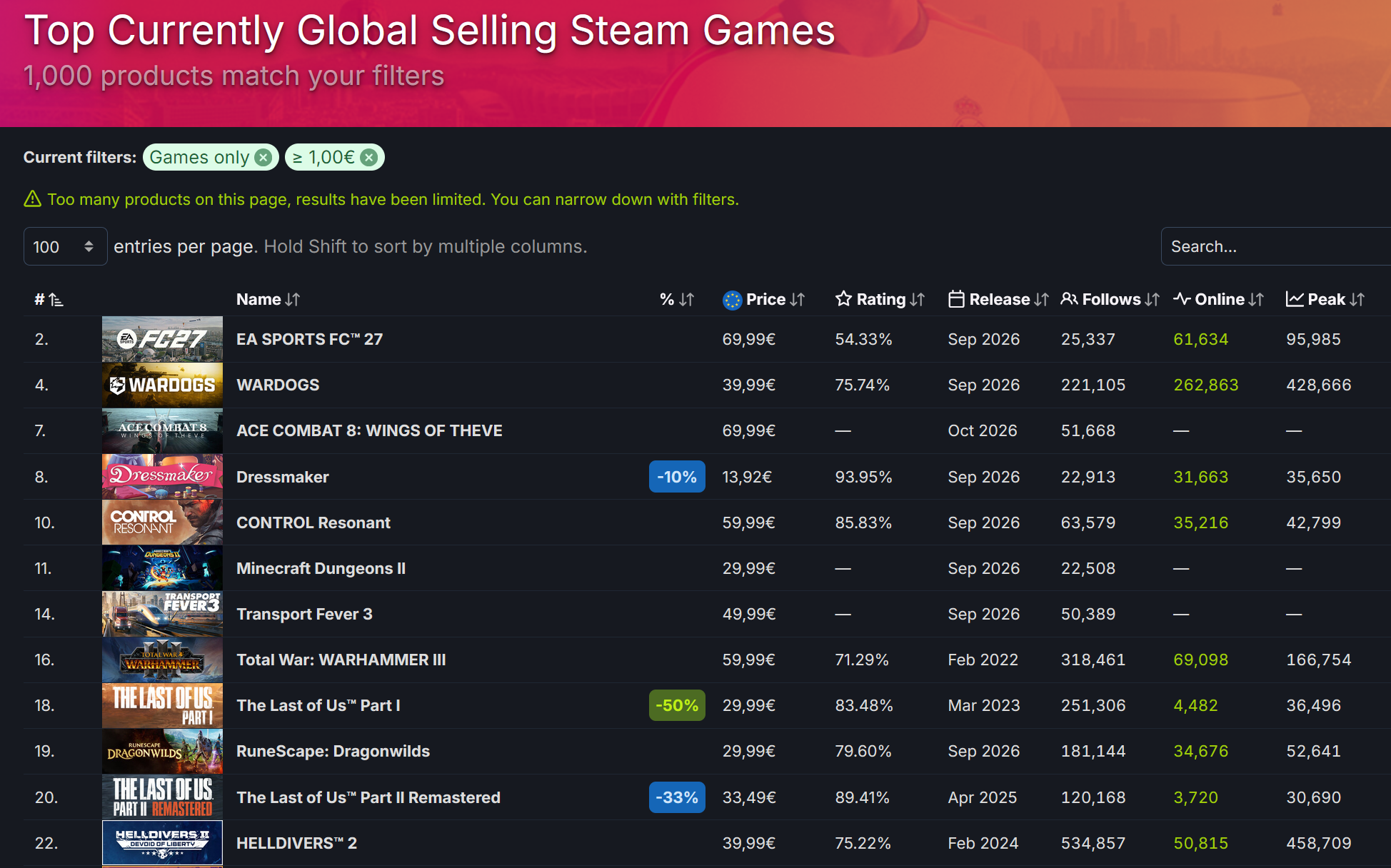Sort by star Rating column
The image size is (1391, 868).
(880, 300)
